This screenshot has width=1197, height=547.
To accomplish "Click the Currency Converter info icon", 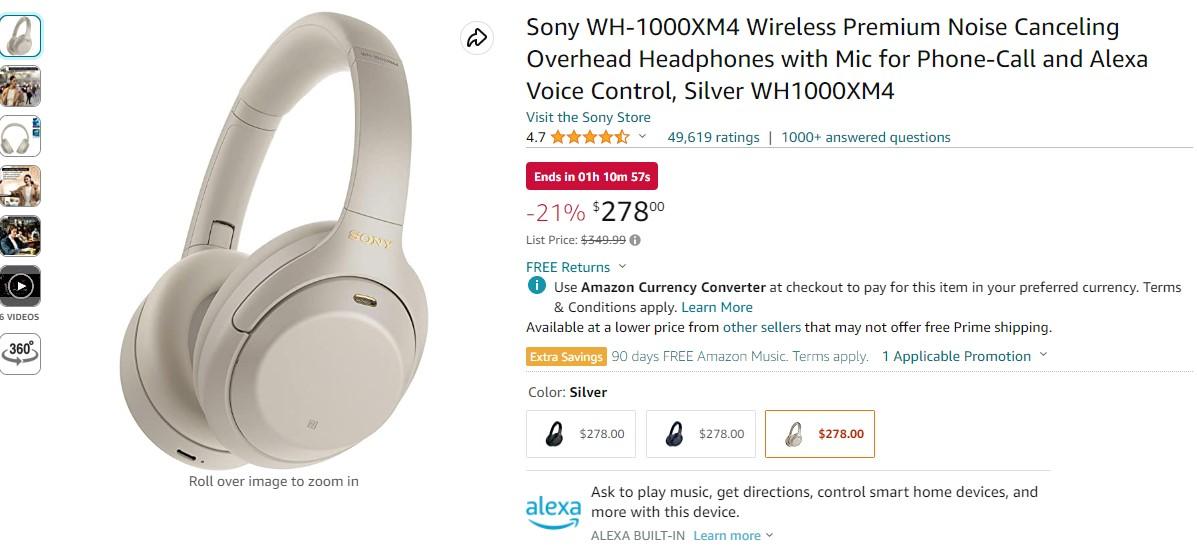I will click(x=537, y=287).
